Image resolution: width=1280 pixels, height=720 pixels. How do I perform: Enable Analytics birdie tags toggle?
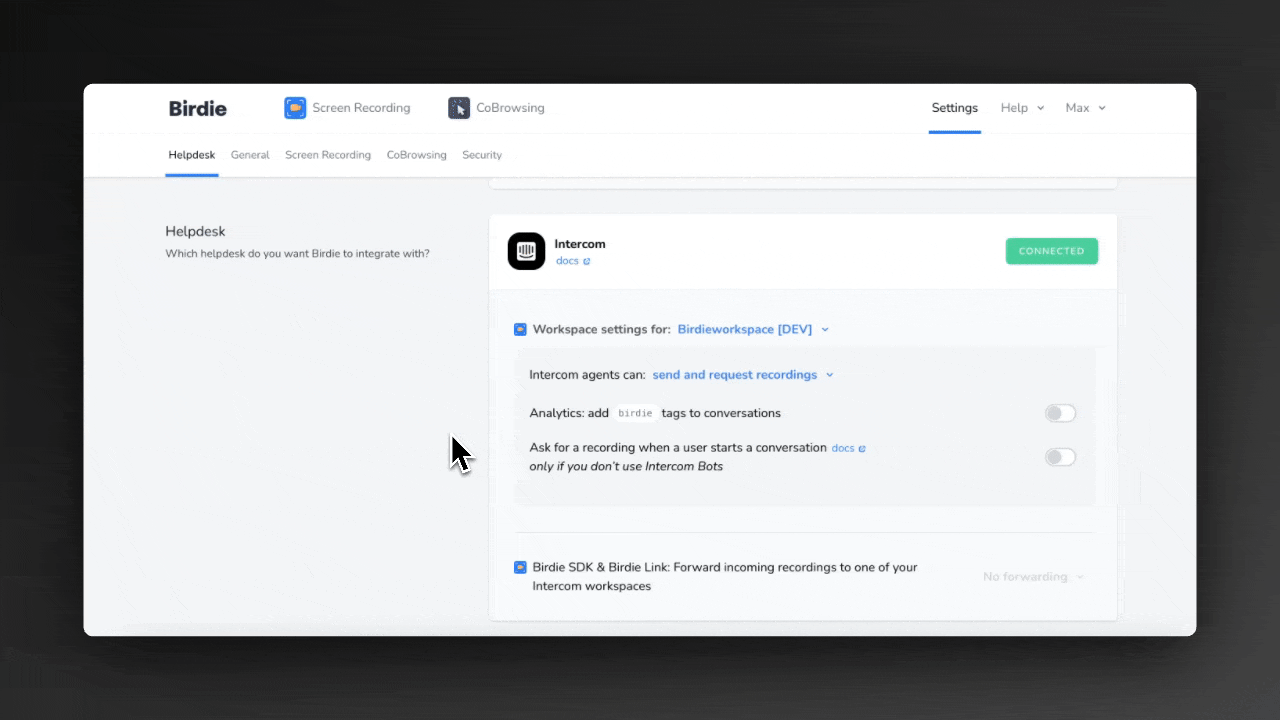(x=1059, y=413)
